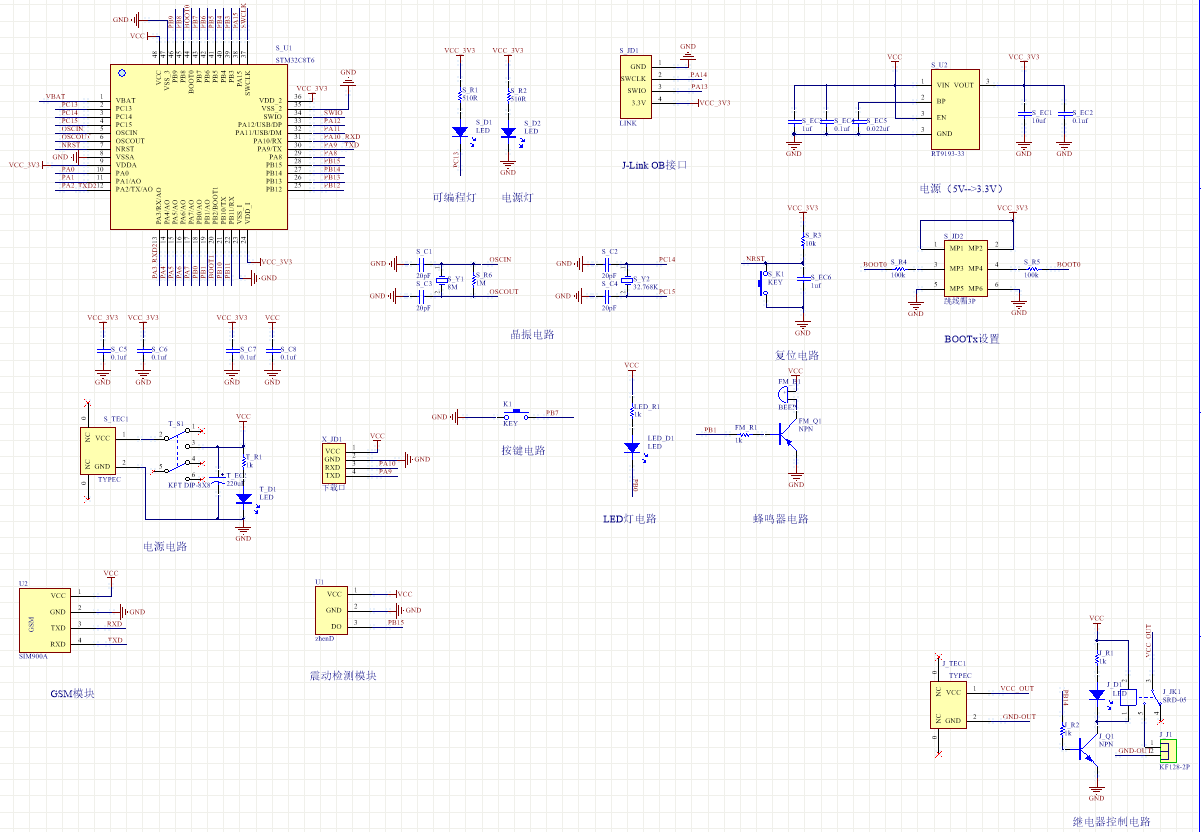
Task: Click the 'BOOTx设置' caption
Action: 971,338
